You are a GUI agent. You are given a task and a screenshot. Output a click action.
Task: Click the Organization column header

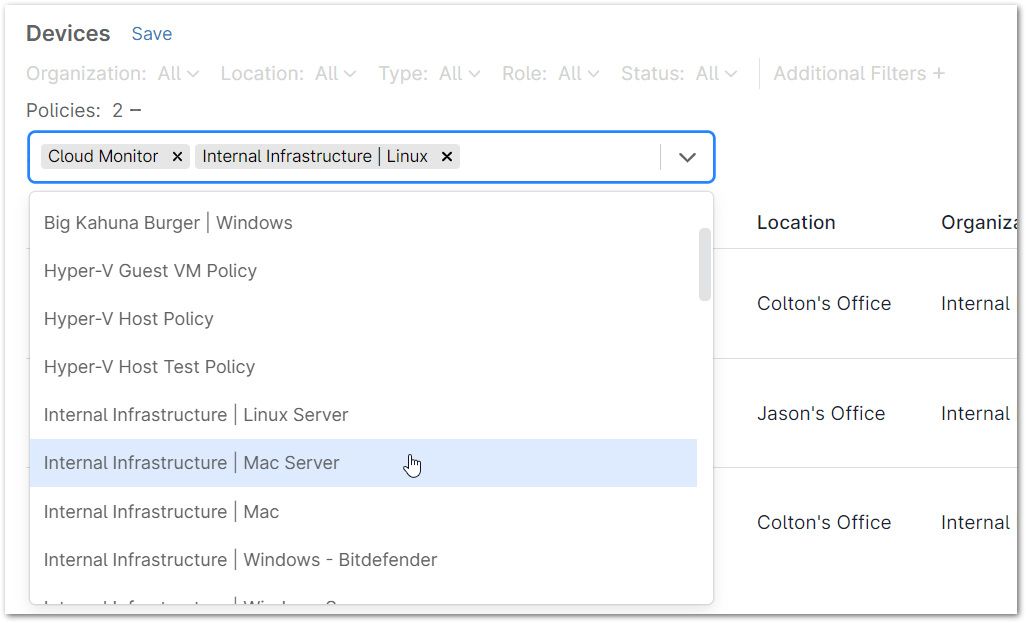click(977, 222)
